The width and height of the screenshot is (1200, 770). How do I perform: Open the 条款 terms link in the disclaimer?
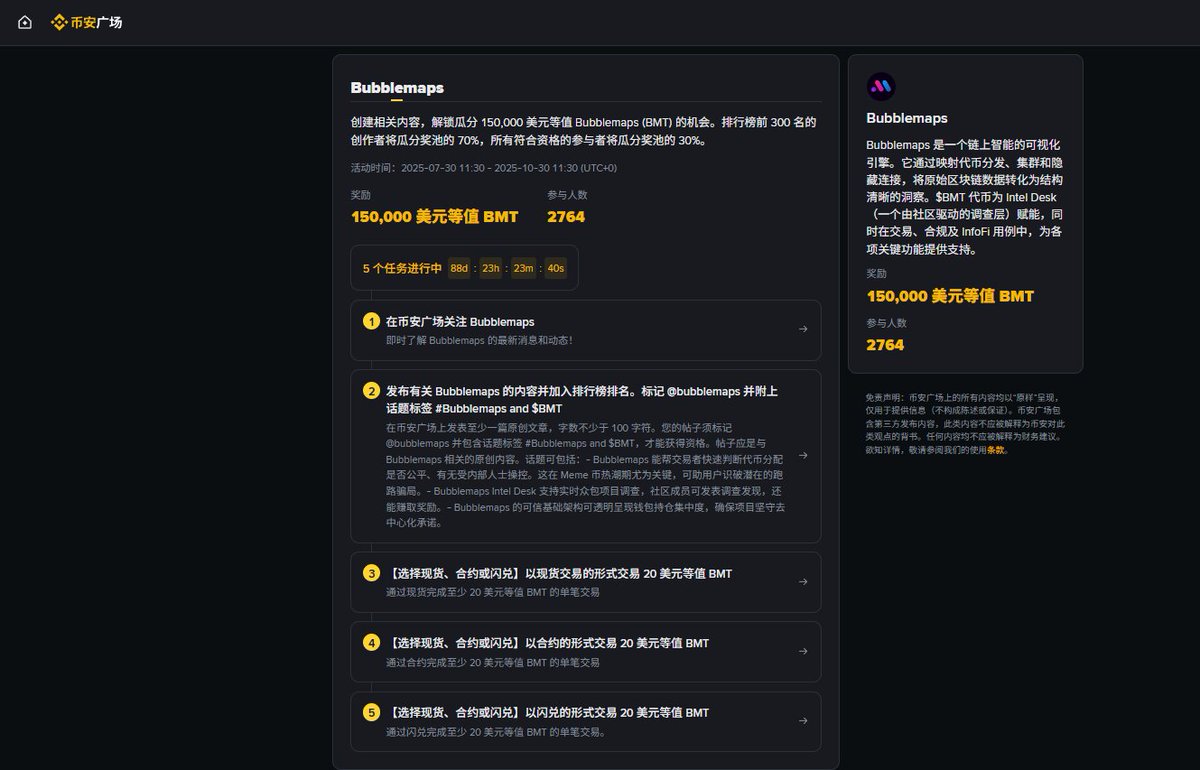996,450
